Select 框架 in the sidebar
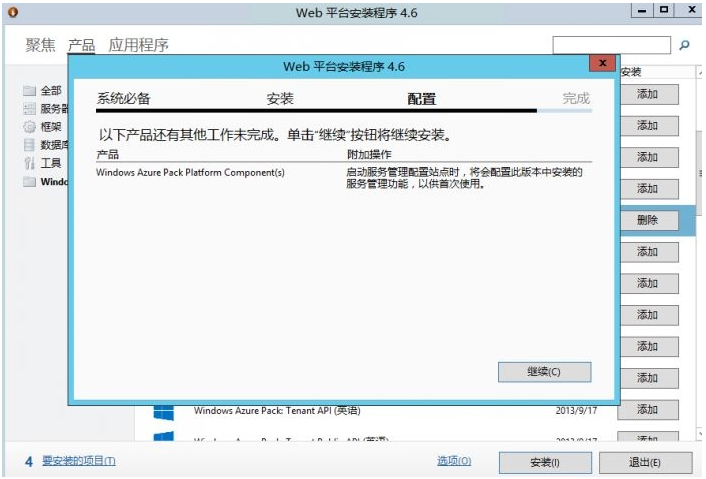The height and width of the screenshot is (479, 706). point(51,127)
